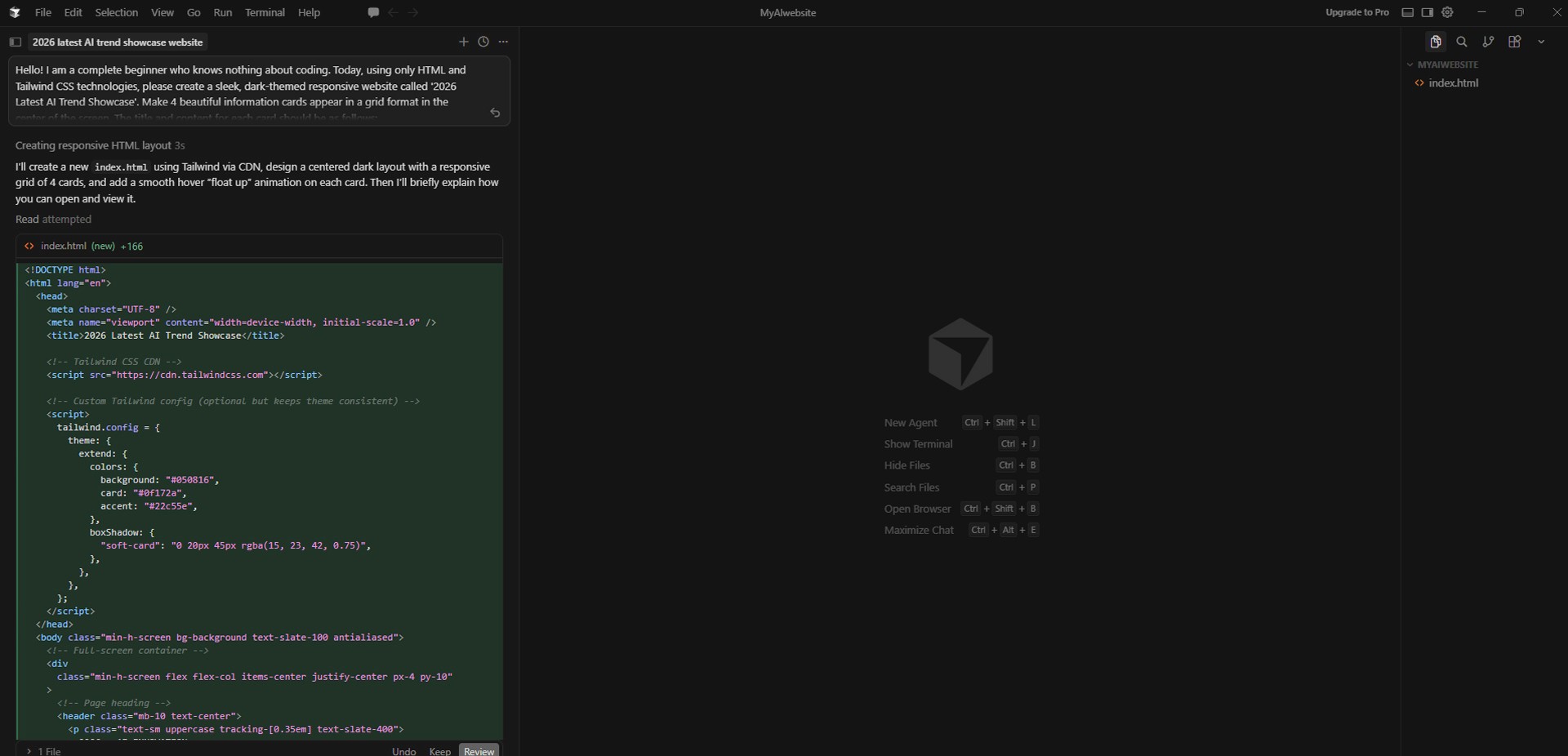Open the Help menu
Viewport: 1568px width, 756px height.
click(309, 12)
